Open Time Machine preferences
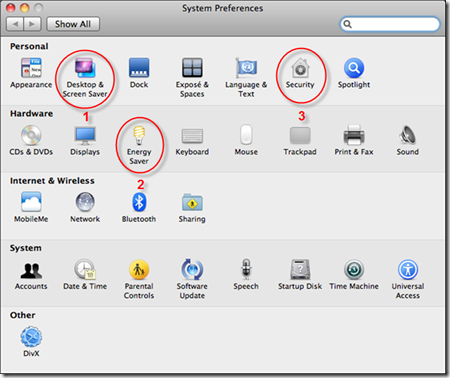The image size is (450, 378). coord(354,274)
